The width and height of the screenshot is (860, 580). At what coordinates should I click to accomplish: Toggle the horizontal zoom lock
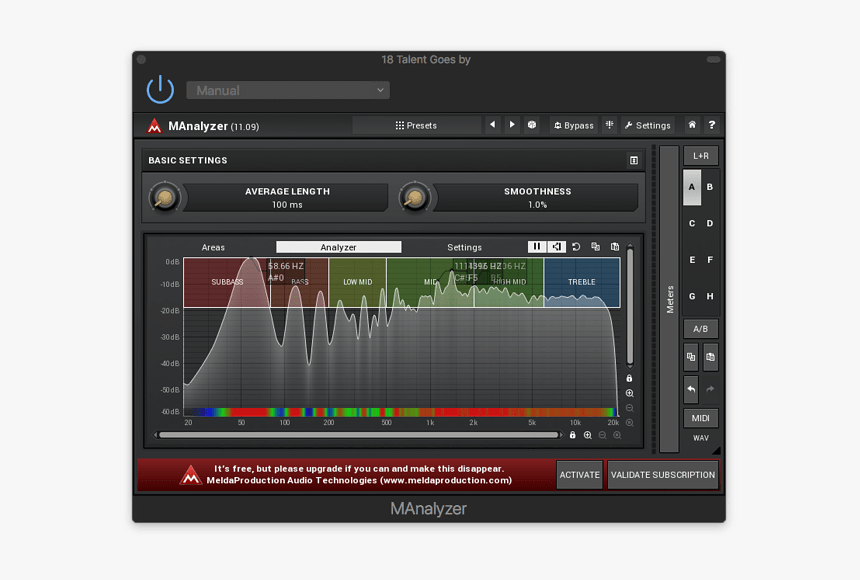pyautogui.click(x=573, y=435)
